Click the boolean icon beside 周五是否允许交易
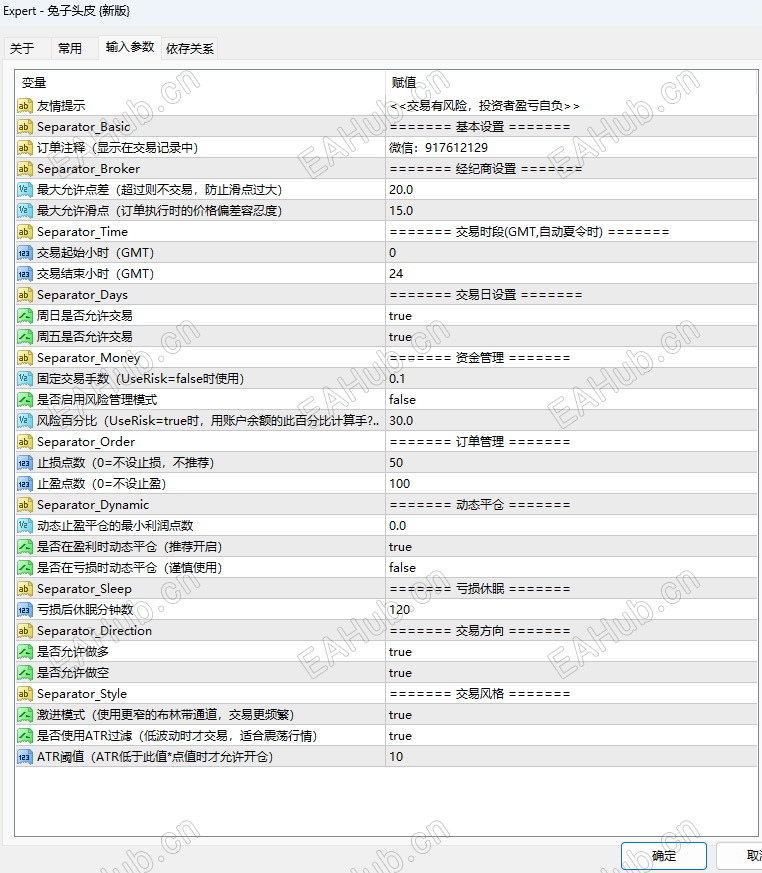This screenshot has width=762, height=873. (x=24, y=337)
